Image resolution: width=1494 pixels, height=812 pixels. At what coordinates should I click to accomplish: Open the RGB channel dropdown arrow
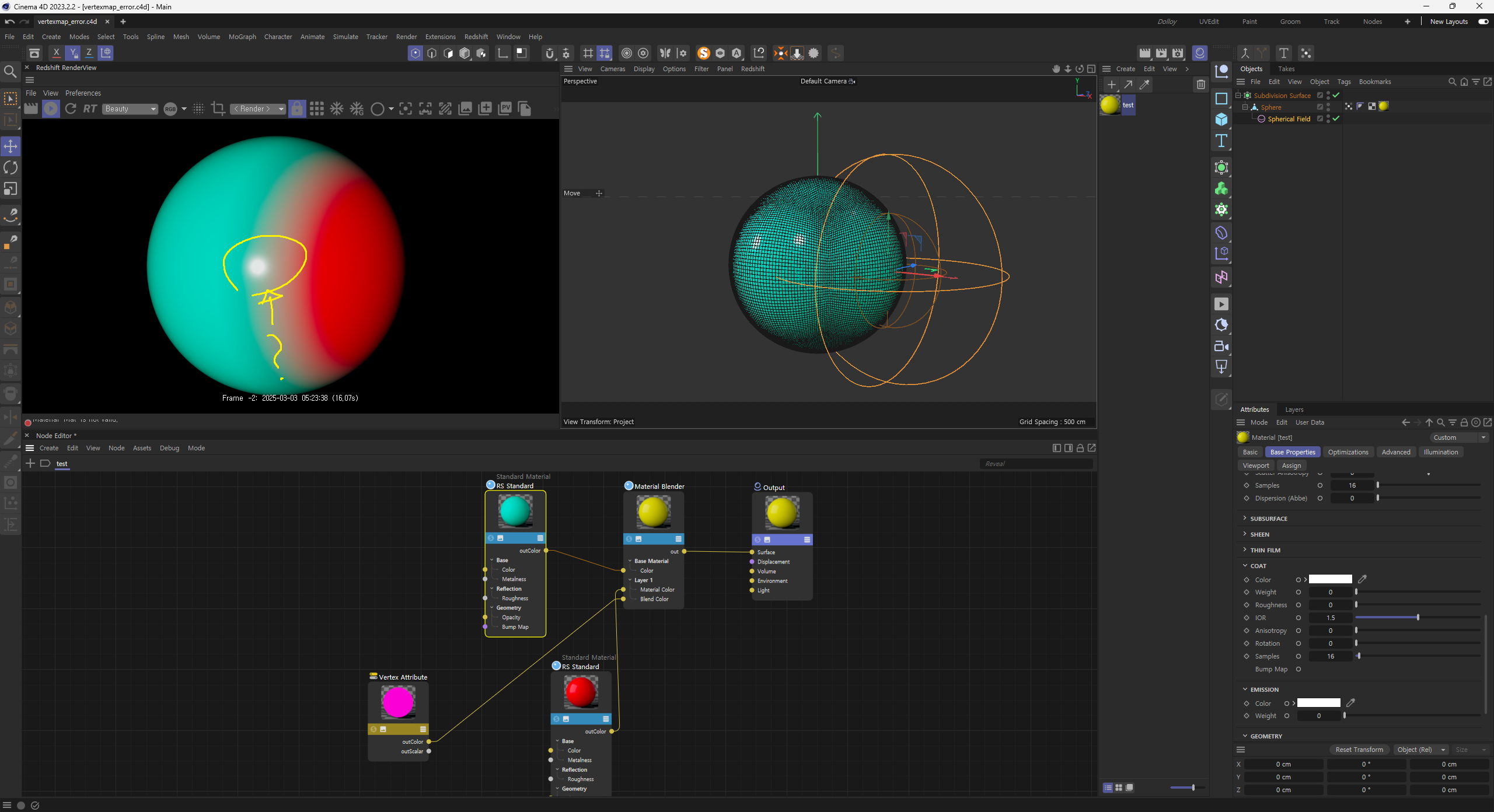click(x=184, y=108)
